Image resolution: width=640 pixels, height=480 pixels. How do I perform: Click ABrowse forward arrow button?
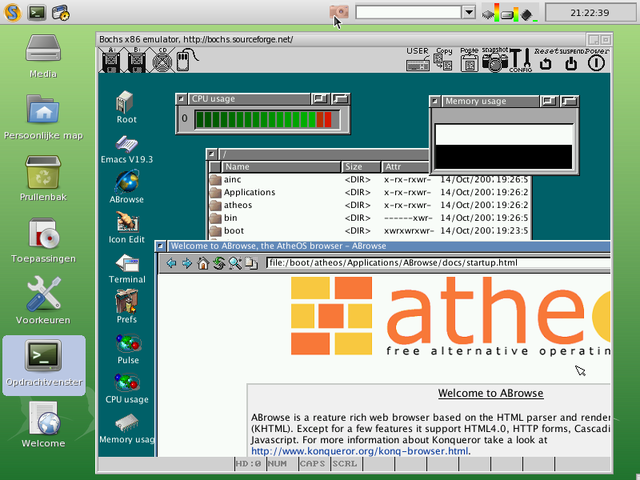point(187,263)
